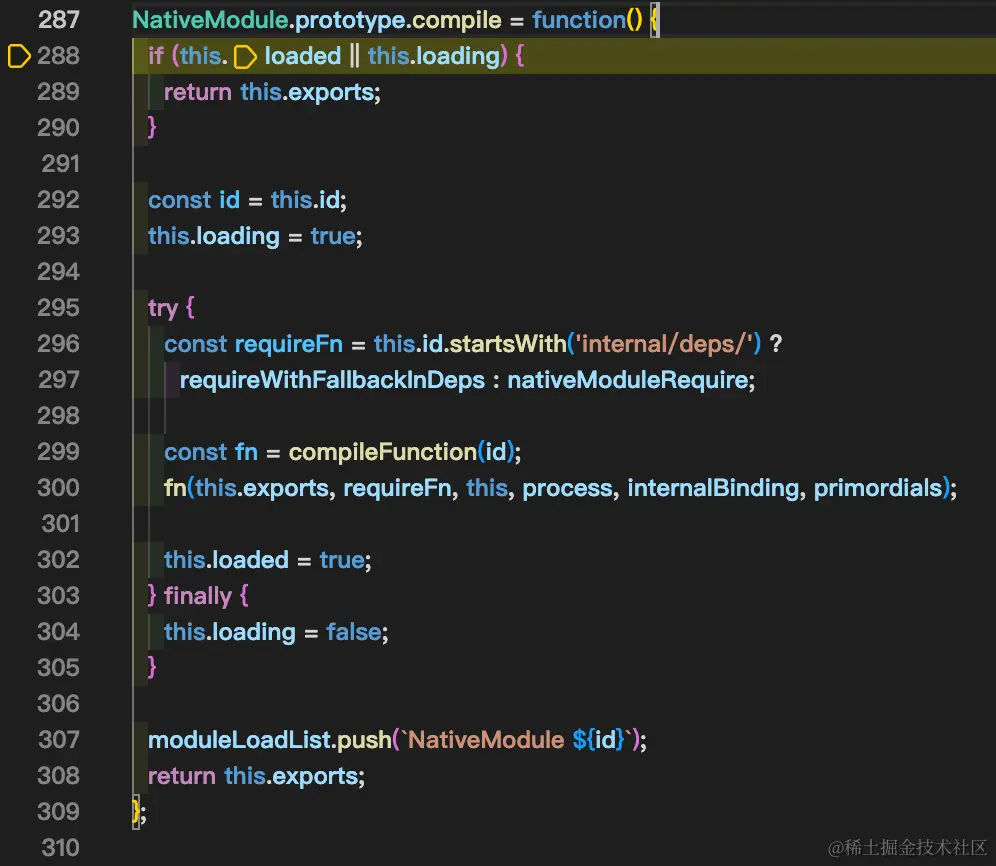Click 'this.loaded = true;' on line 302
996x866 pixels.
pos(267,560)
